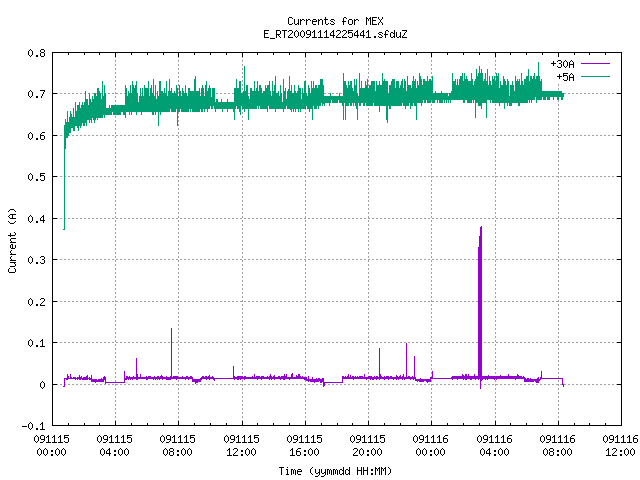Click the 0.5 y-axis tick label

pyautogui.click(x=36, y=177)
